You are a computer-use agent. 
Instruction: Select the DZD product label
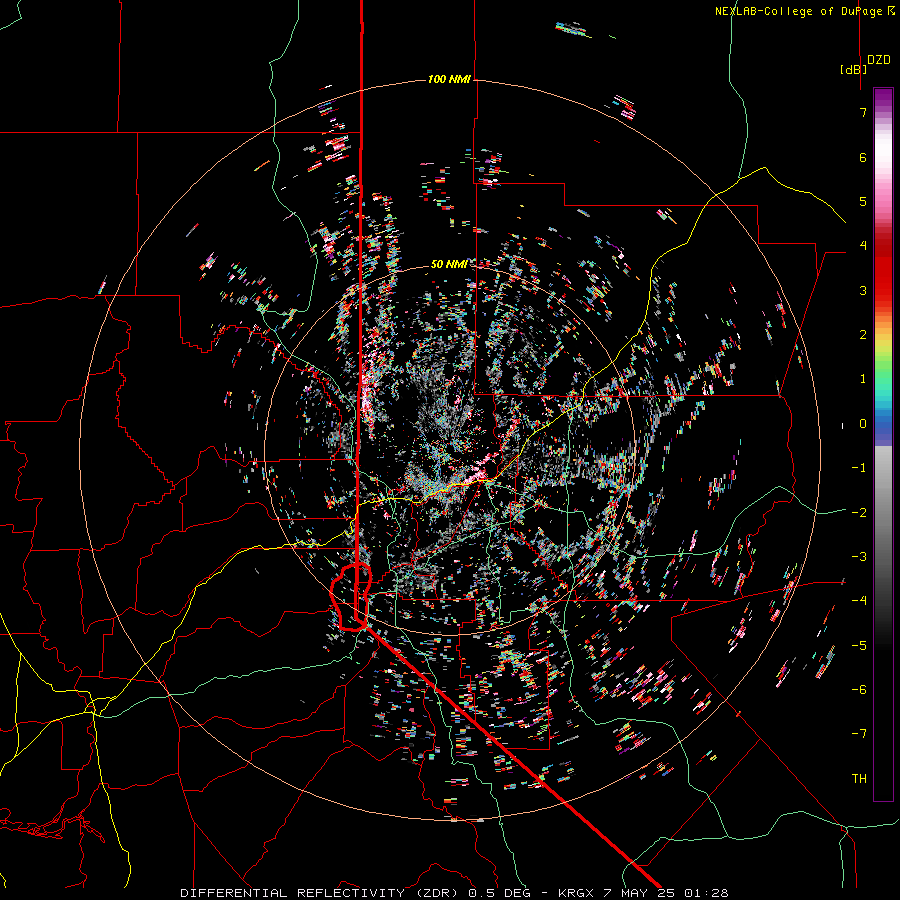(x=878, y=60)
